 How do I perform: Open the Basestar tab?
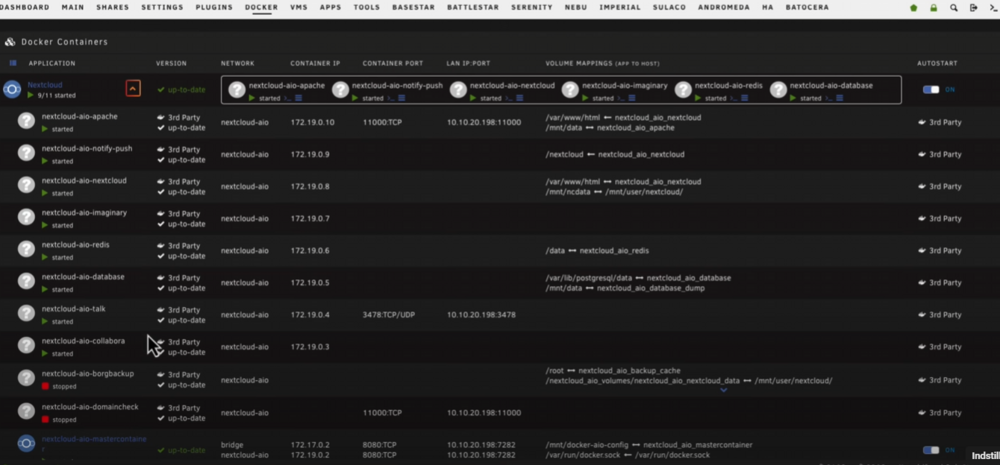click(x=413, y=7)
